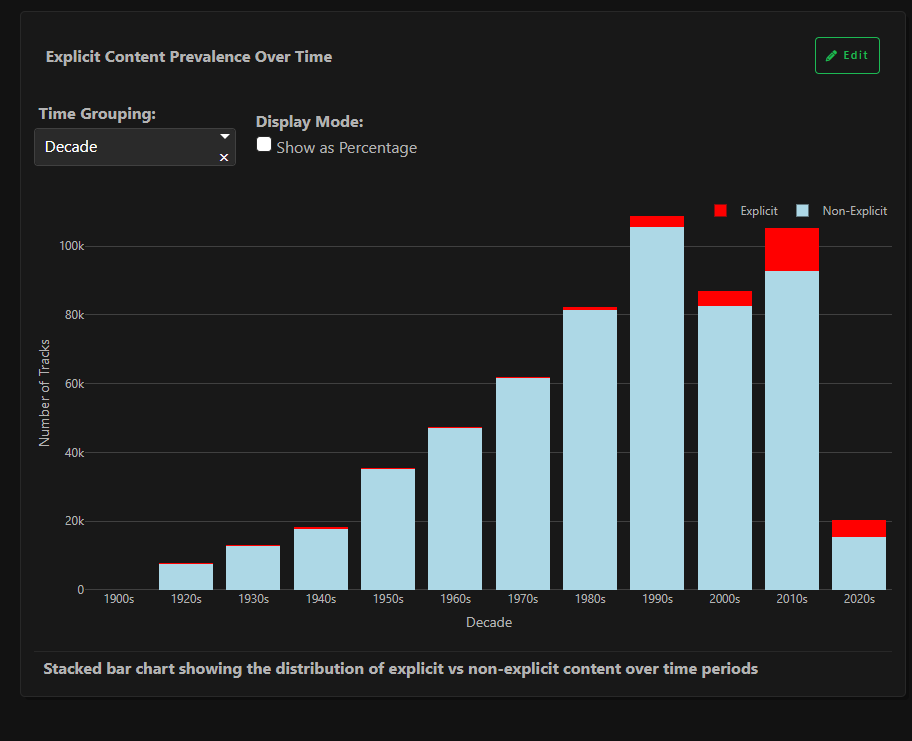Click the 60k y-axis tick label
The width and height of the screenshot is (912, 741).
74,384
